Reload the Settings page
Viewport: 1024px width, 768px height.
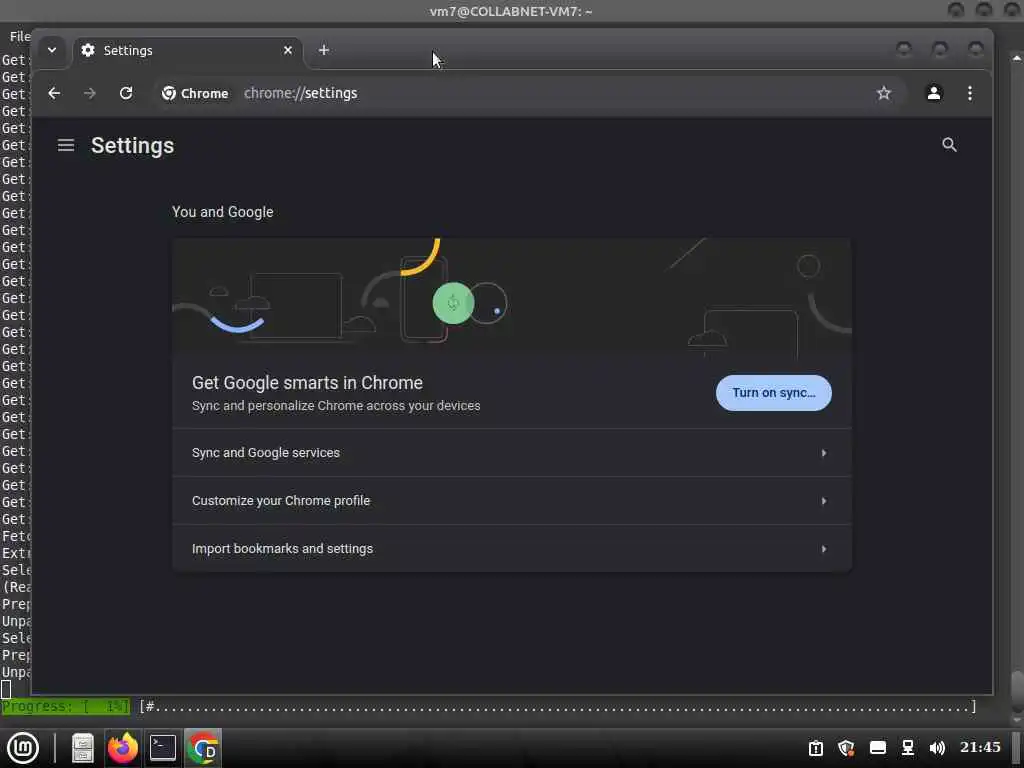(126, 93)
